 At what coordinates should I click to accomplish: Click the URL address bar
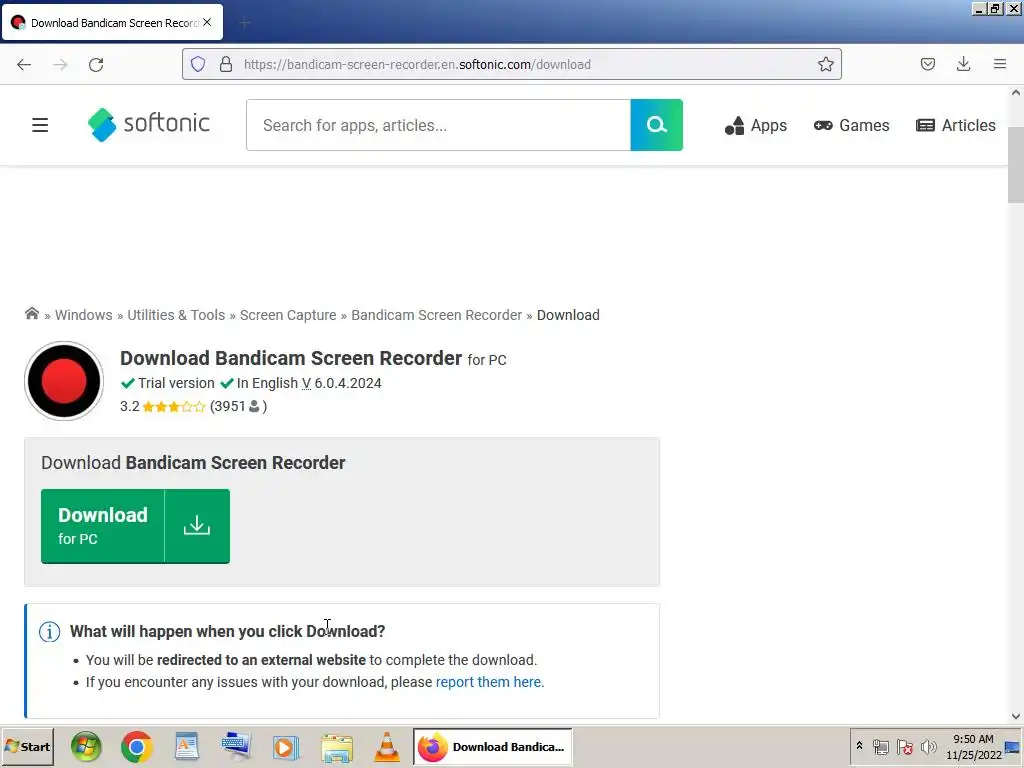(511, 64)
